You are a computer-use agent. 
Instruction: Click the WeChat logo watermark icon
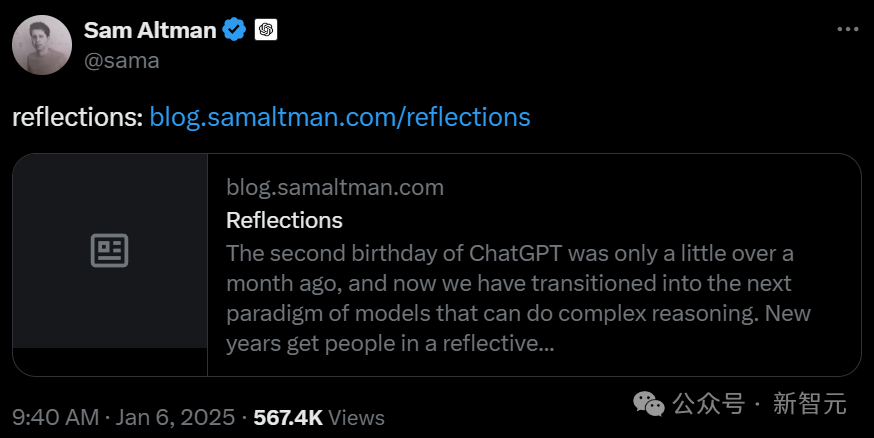[650, 404]
